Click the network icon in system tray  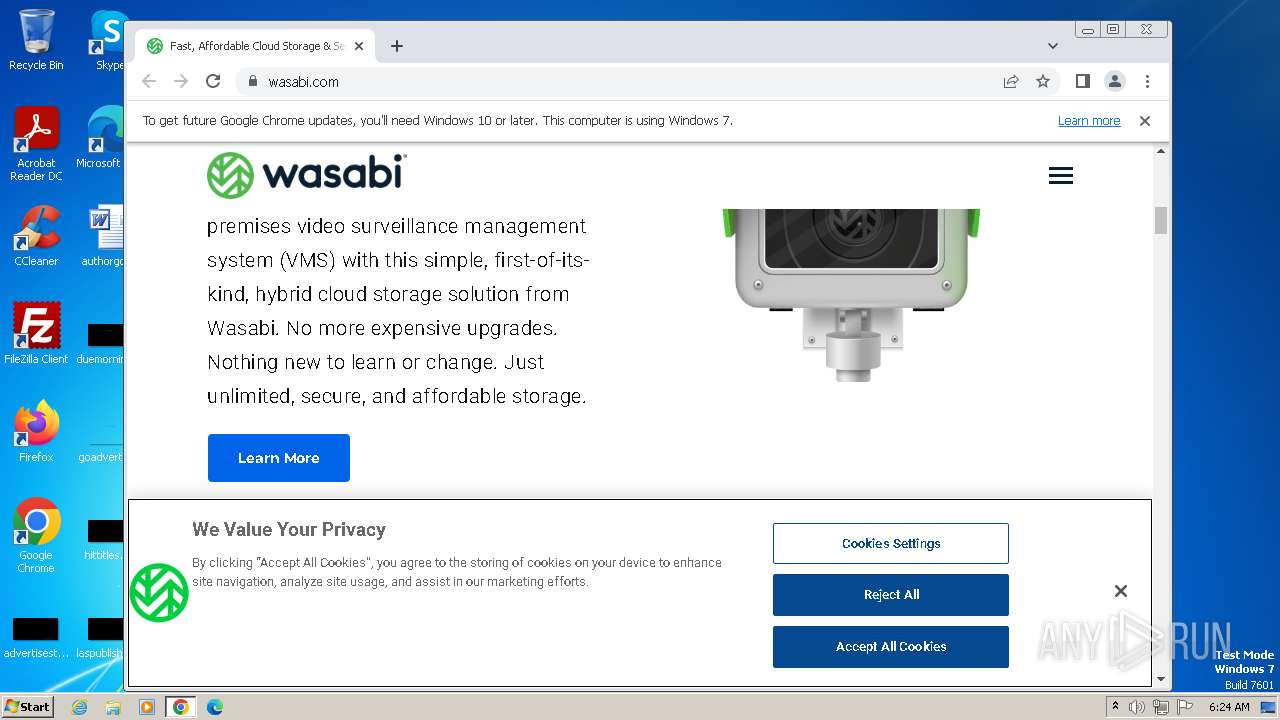click(1161, 707)
